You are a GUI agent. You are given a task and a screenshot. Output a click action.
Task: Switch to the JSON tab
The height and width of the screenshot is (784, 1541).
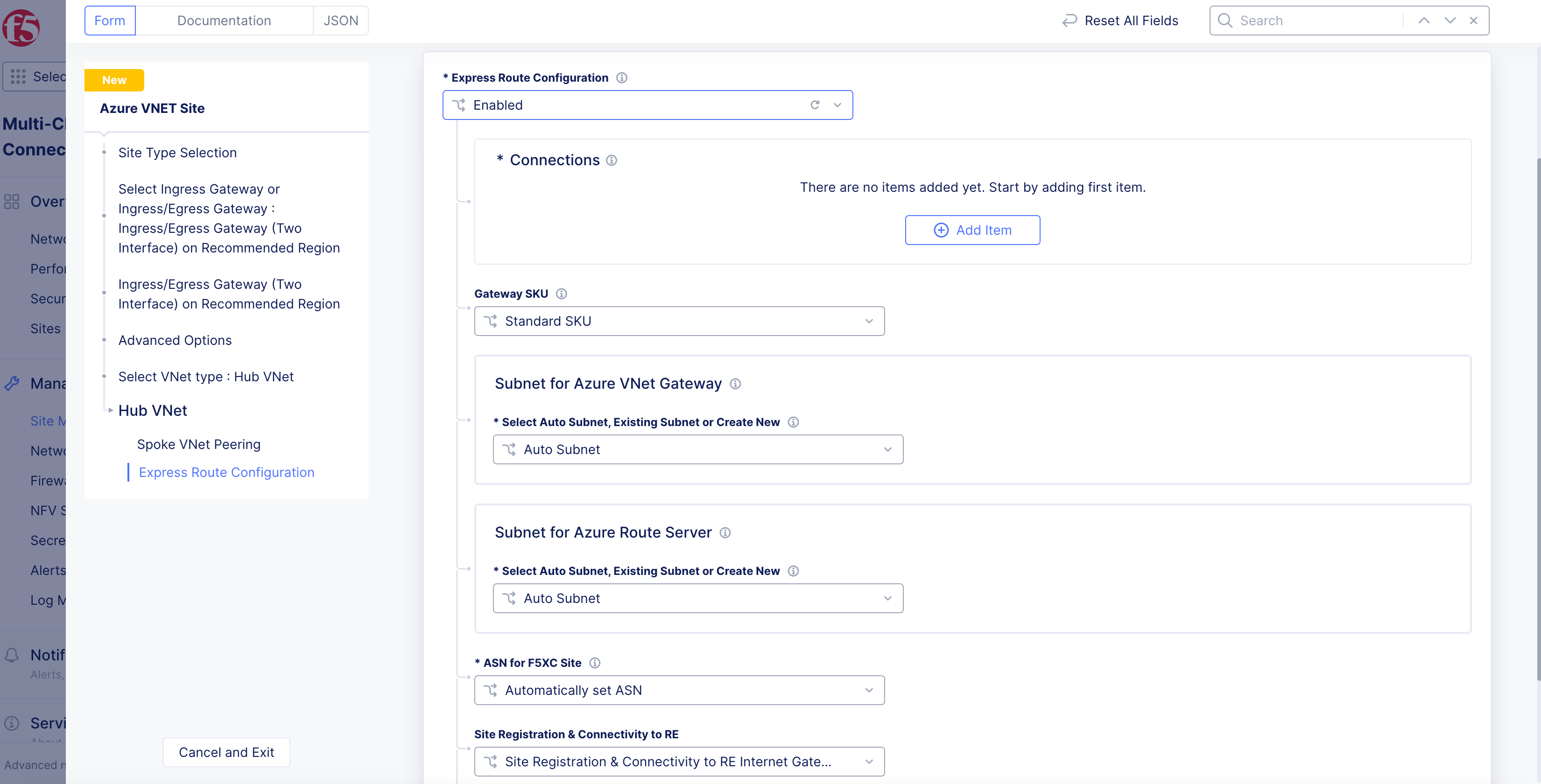(340, 21)
